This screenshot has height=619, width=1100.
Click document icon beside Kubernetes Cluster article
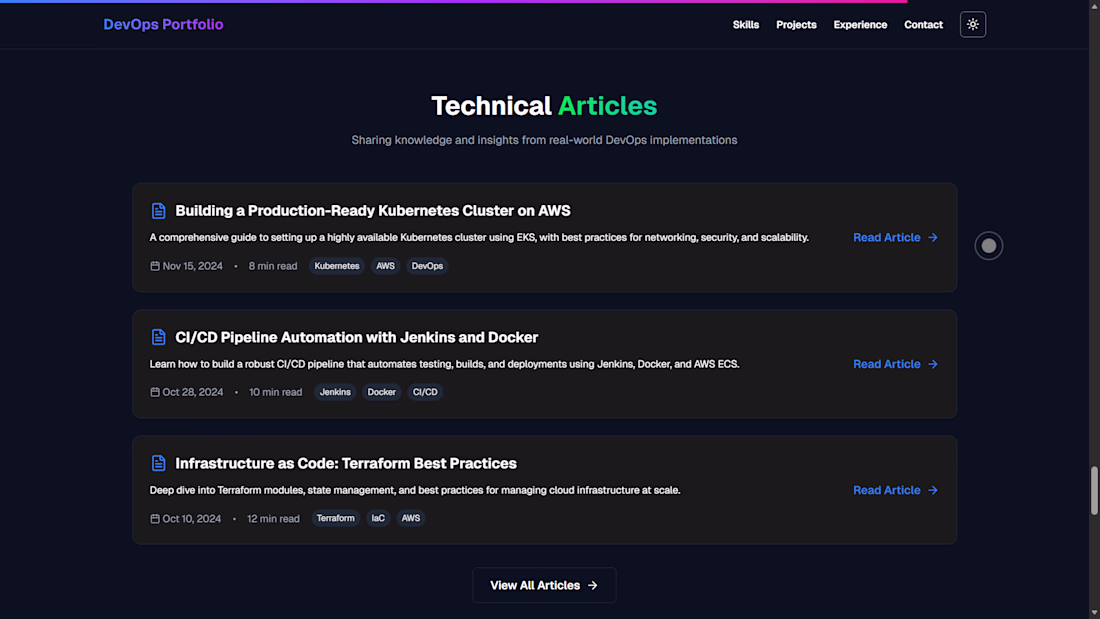(x=159, y=211)
